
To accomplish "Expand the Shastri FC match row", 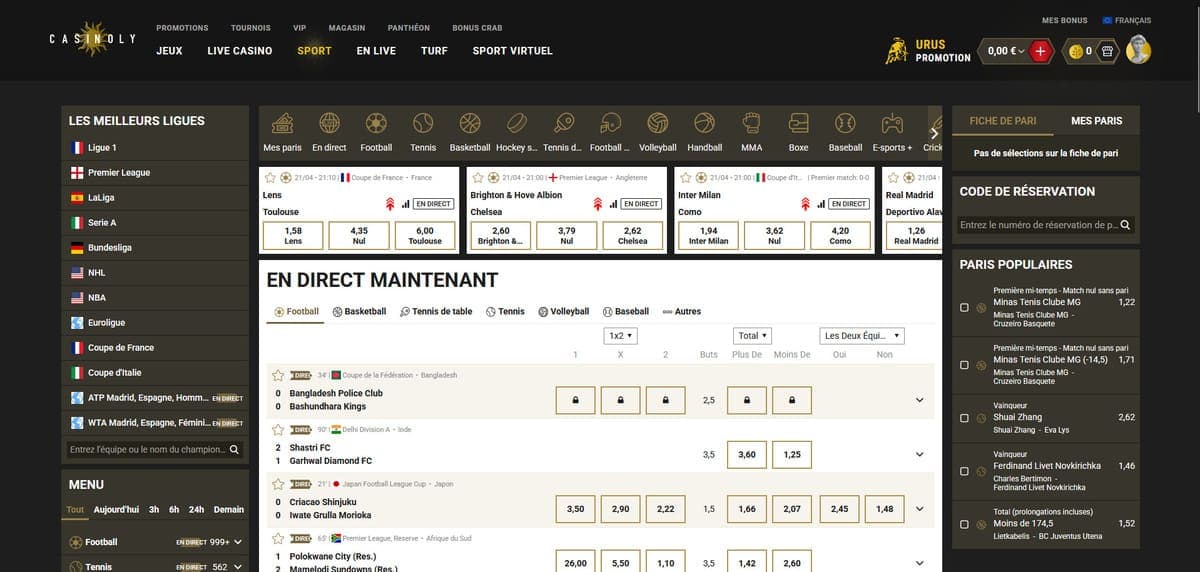I will [x=919, y=454].
